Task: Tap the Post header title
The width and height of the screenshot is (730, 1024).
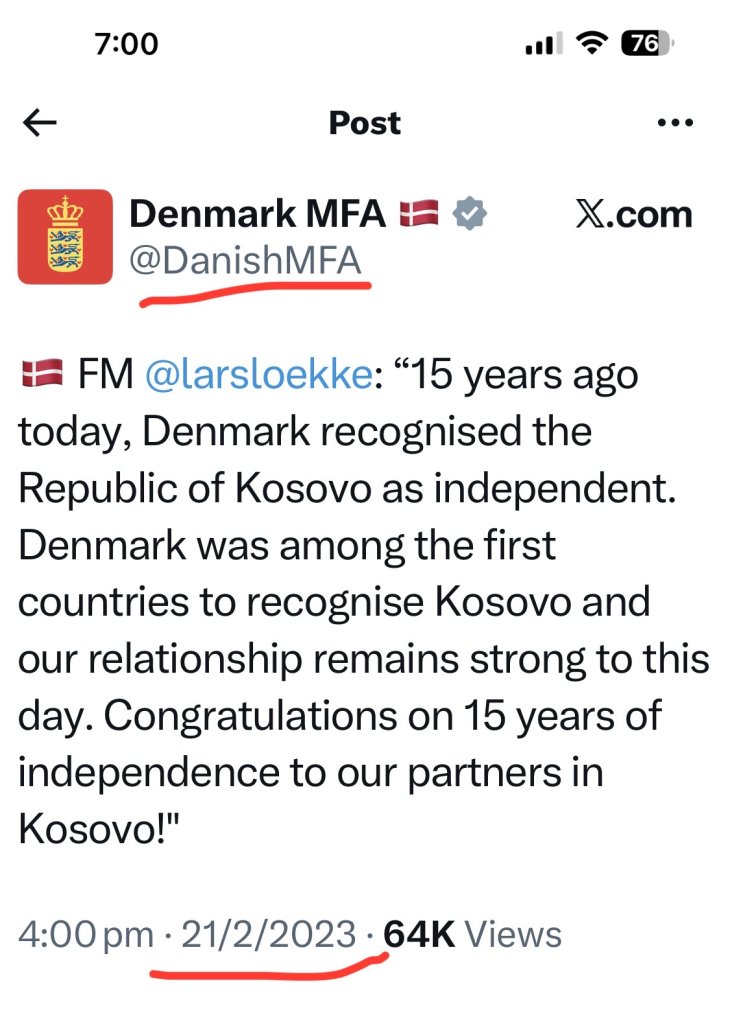Action: pyautogui.click(x=365, y=123)
